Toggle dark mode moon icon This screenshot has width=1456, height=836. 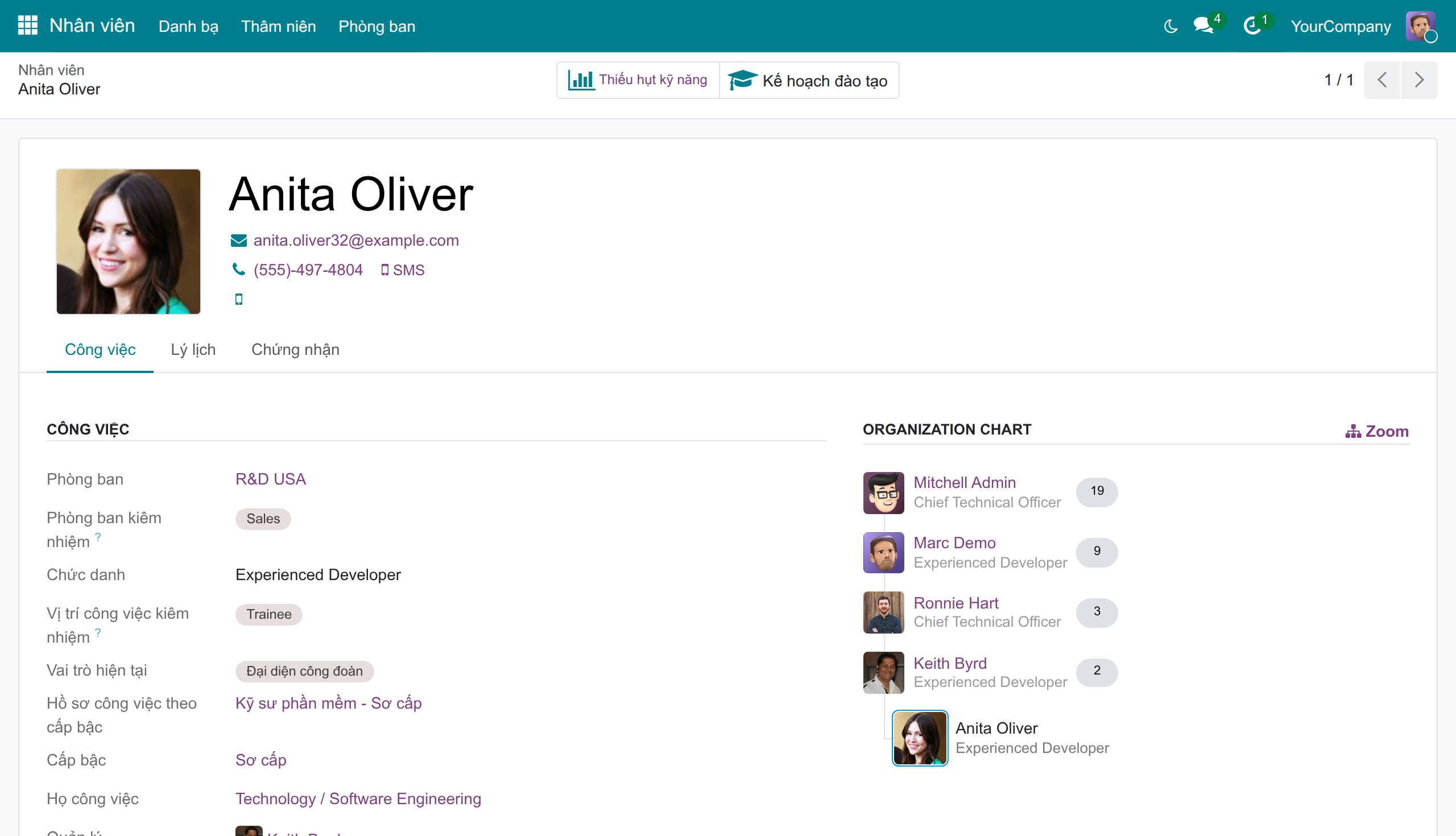(x=1170, y=26)
